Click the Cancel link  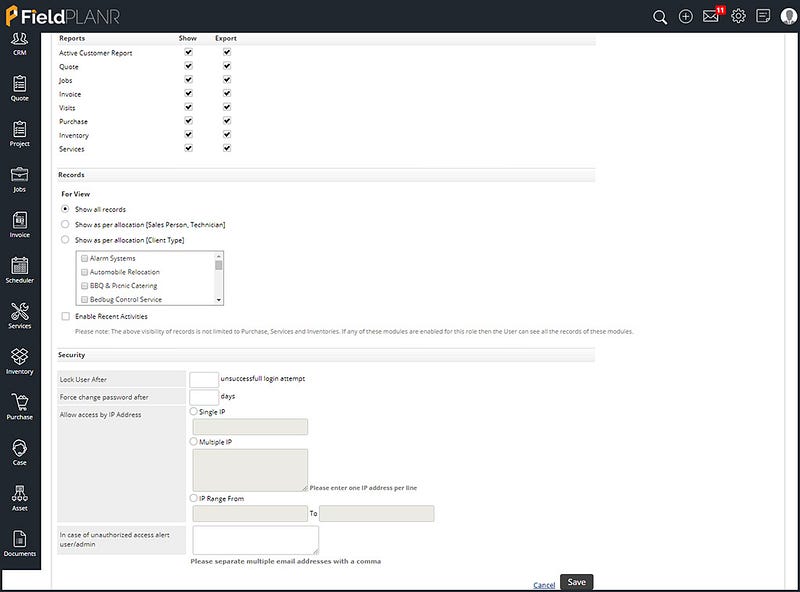544,585
